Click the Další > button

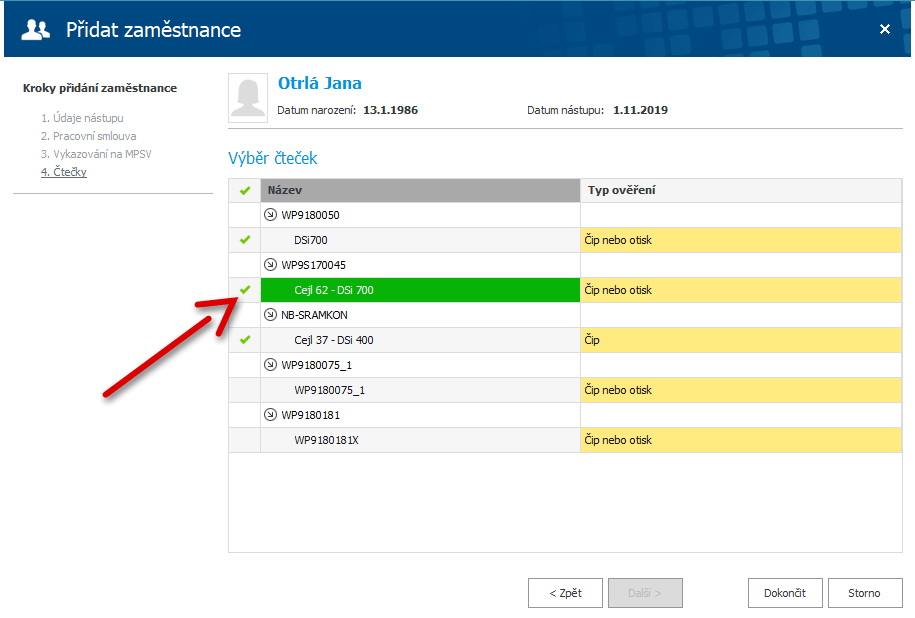point(645,593)
